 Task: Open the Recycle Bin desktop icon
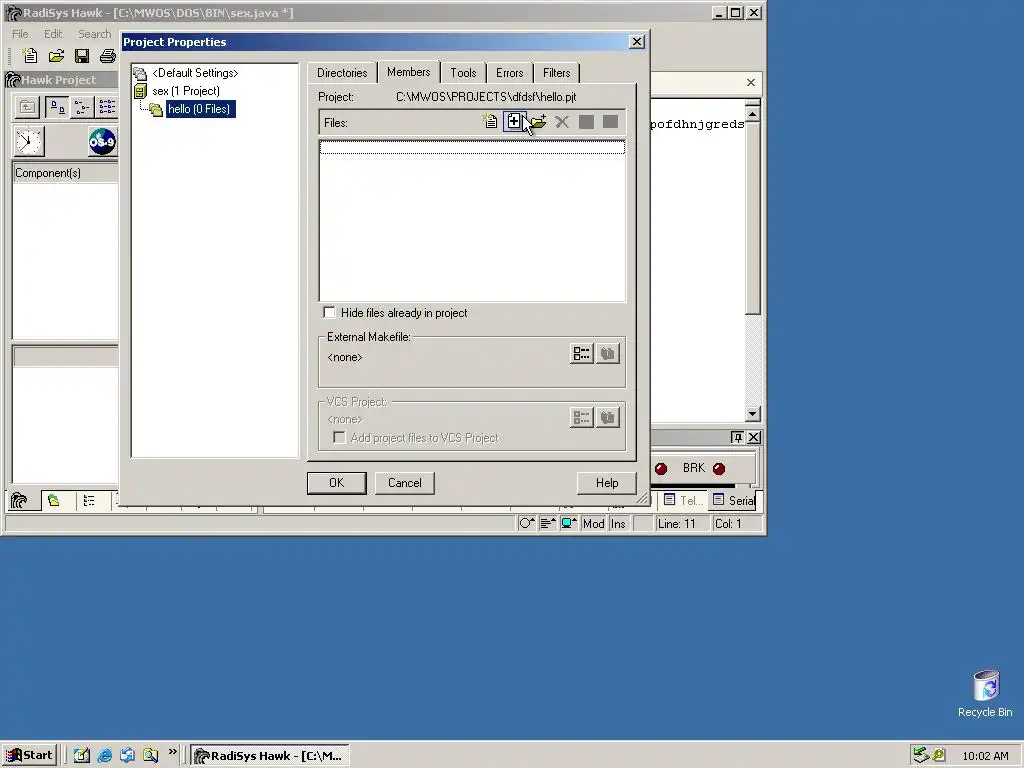(x=985, y=694)
